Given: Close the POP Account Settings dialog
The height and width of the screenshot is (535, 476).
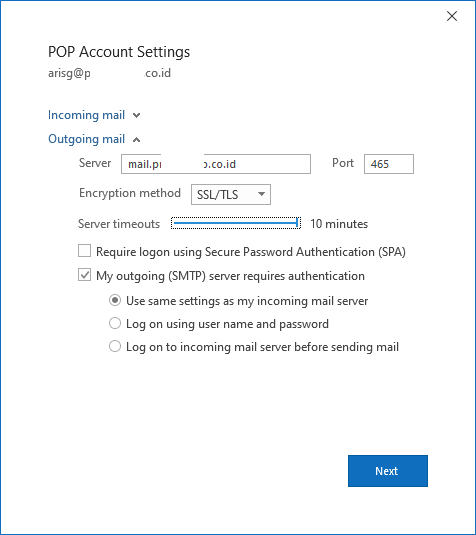Looking at the screenshot, I should (x=452, y=16).
